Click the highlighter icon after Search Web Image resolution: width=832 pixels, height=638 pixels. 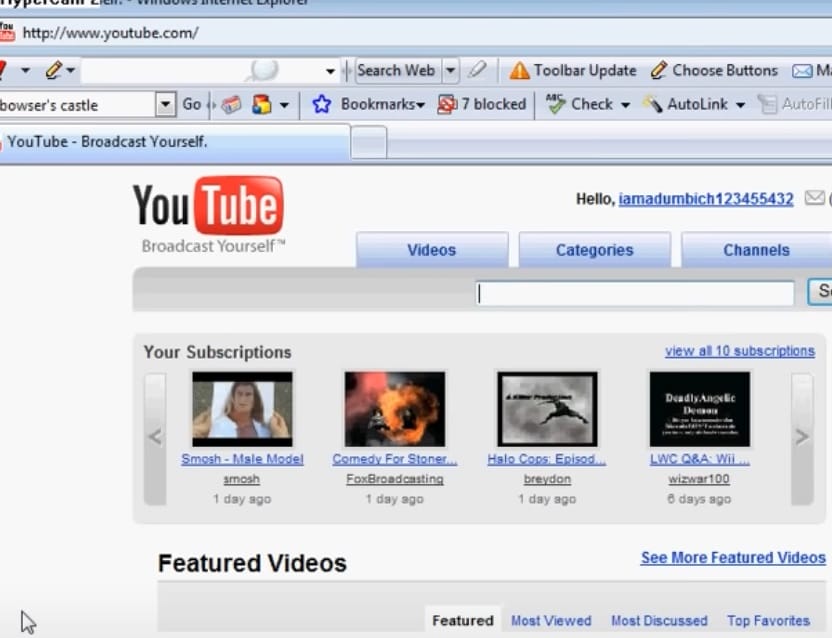[477, 70]
